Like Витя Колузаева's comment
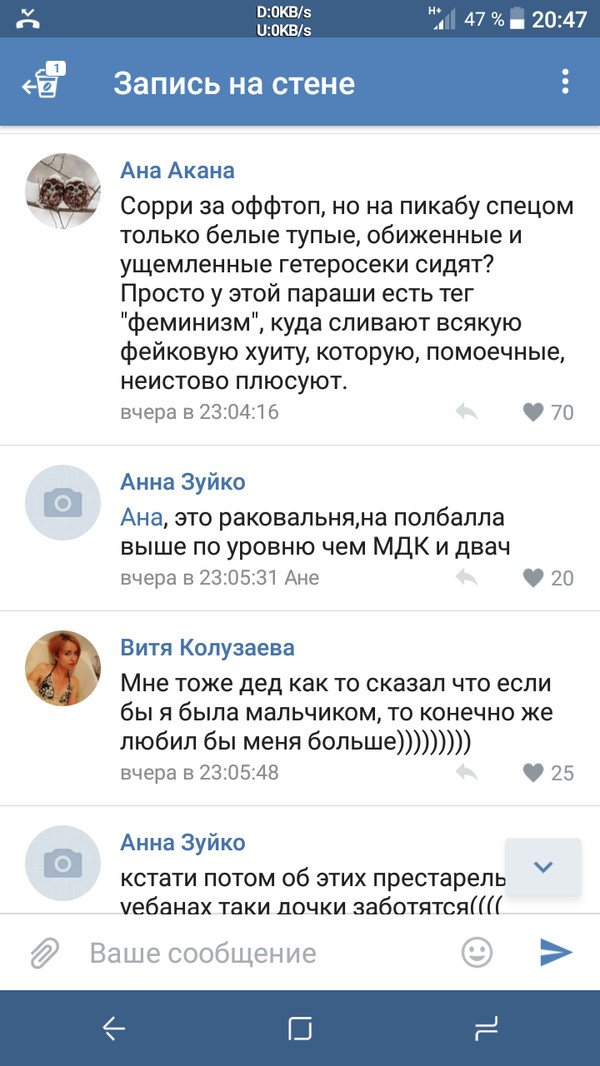This screenshot has height=1066, width=600. pos(534,772)
